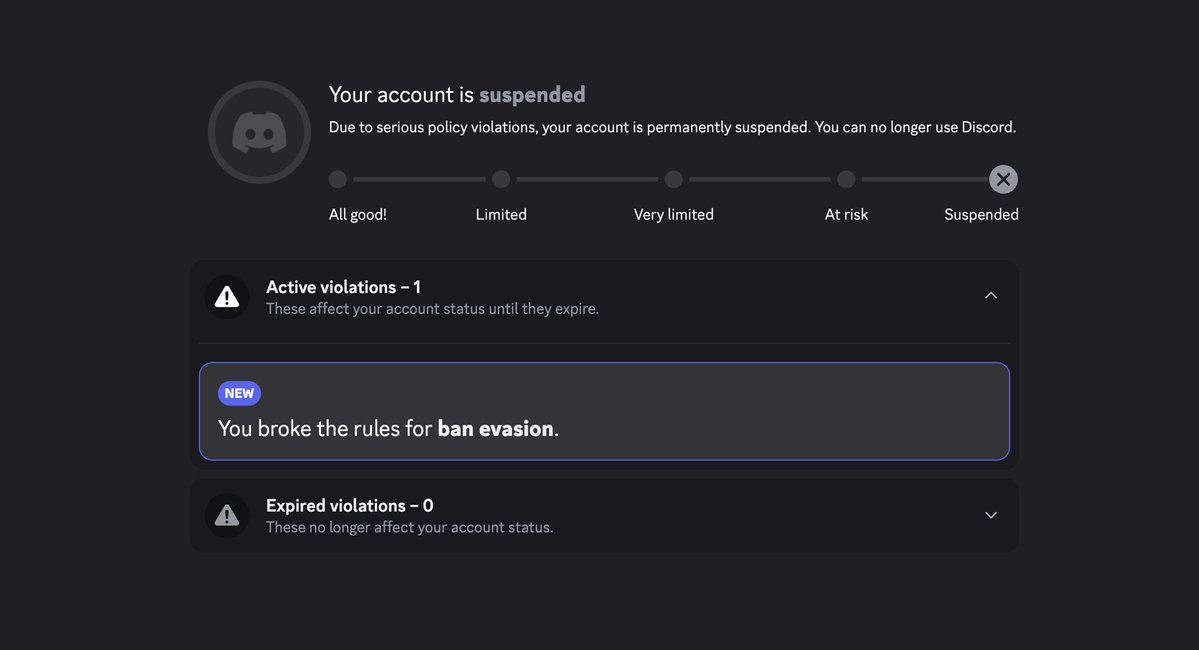Click the At risk status label
Viewport: 1199px width, 650px height.
pos(846,215)
